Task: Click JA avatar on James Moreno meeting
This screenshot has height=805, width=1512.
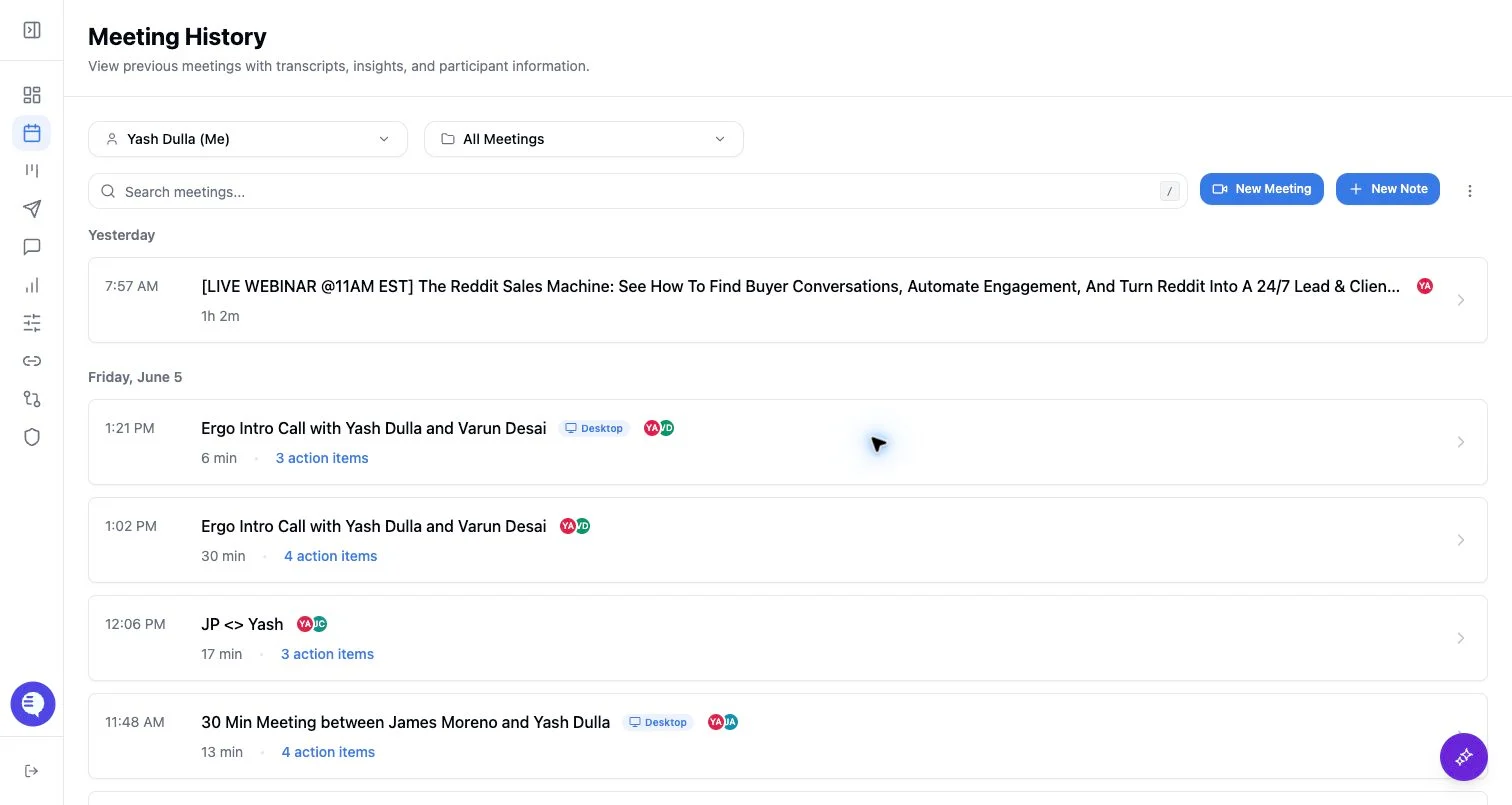Action: 730,722
